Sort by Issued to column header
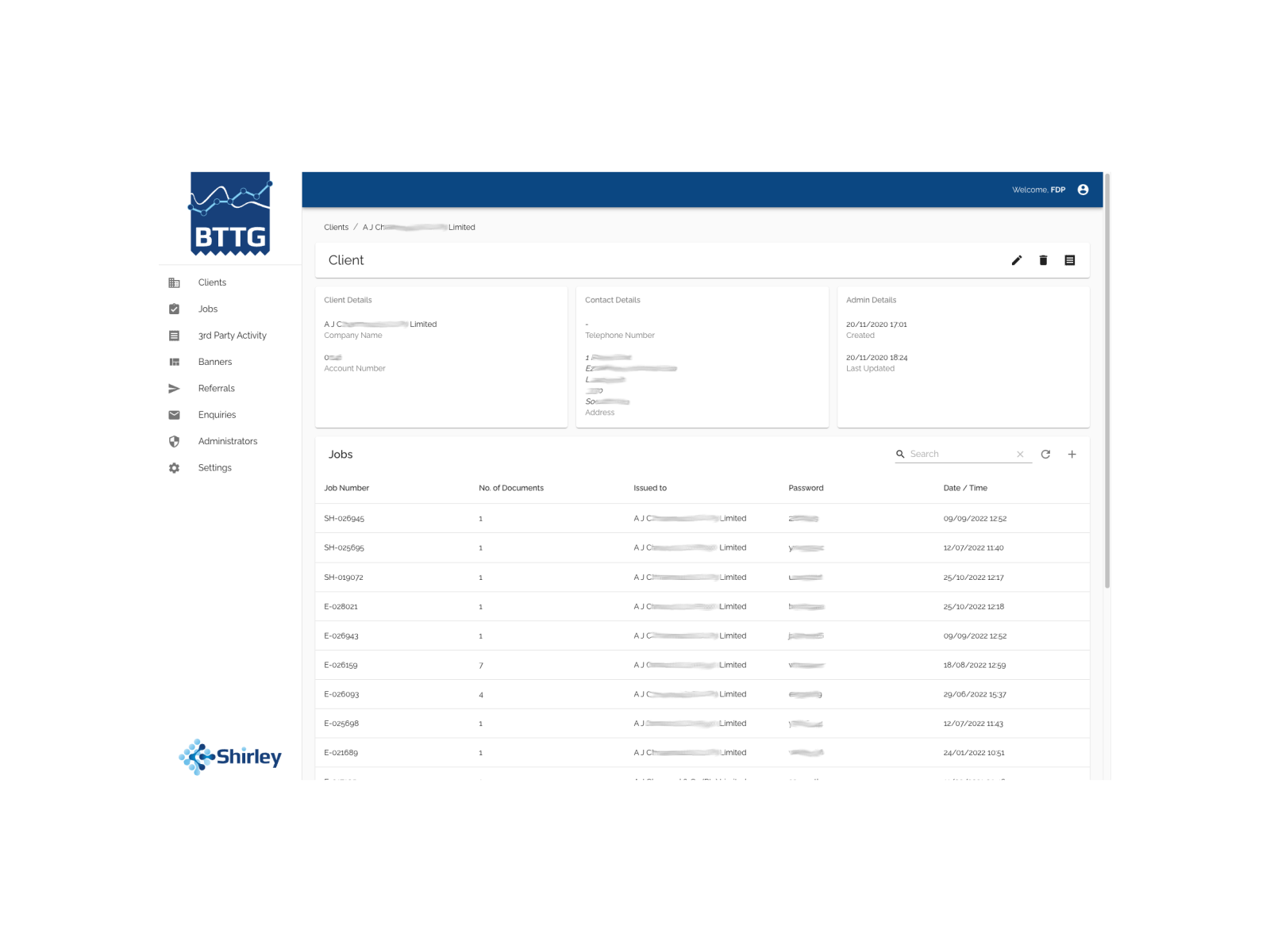1270x952 pixels. pyautogui.click(x=650, y=488)
